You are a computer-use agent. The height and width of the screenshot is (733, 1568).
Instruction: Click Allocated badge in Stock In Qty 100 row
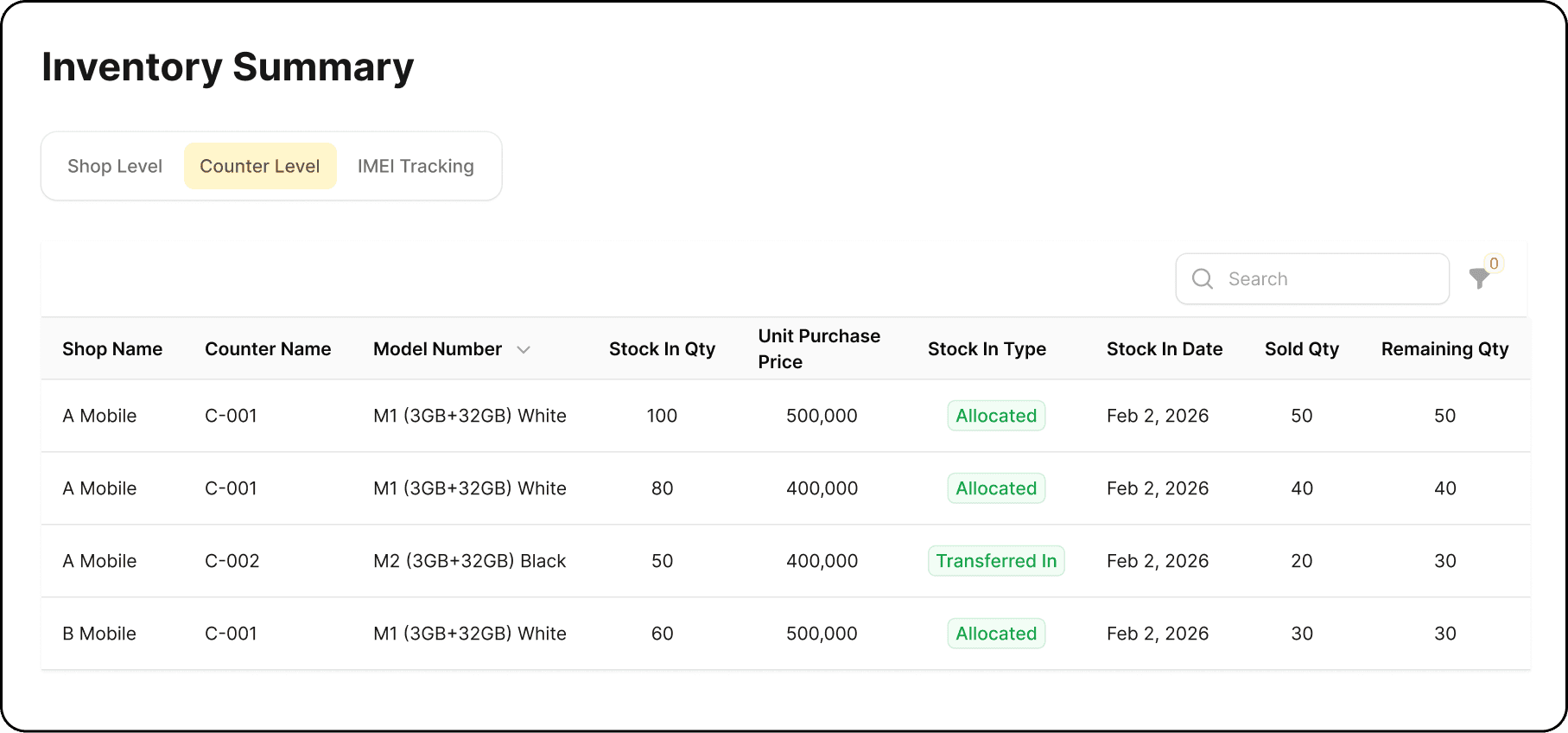click(x=996, y=416)
